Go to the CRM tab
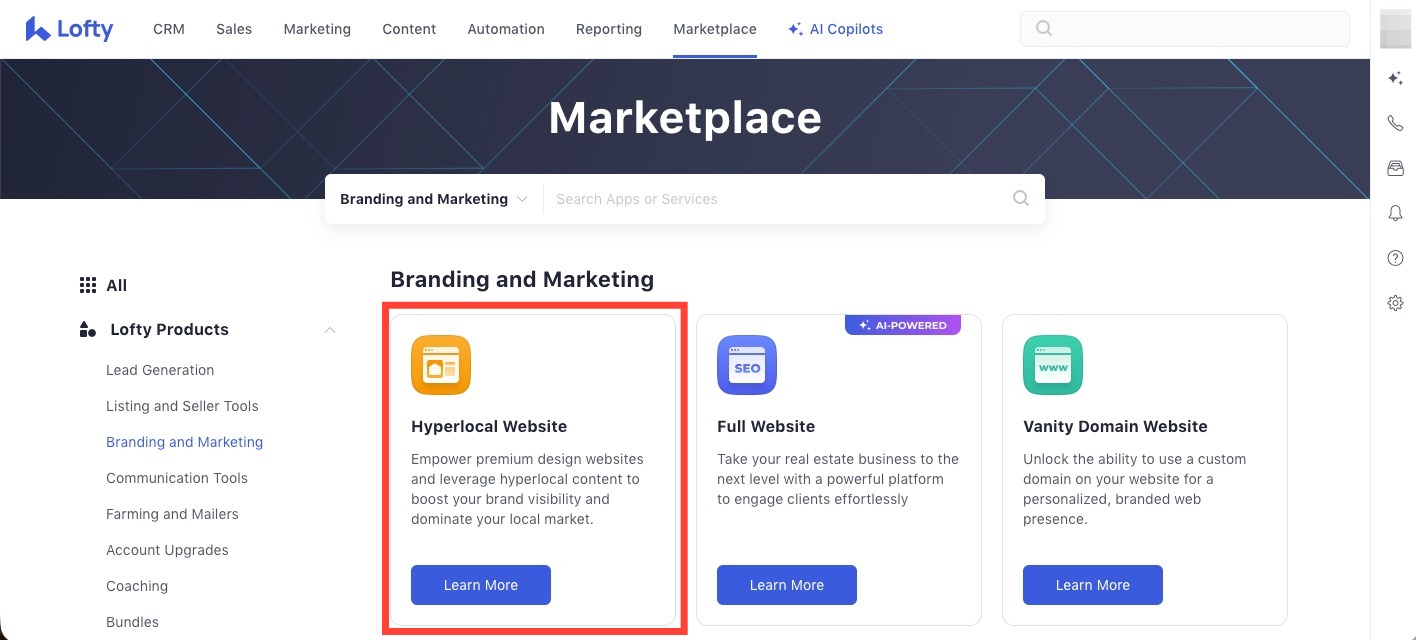This screenshot has height=640, width=1416. click(169, 29)
